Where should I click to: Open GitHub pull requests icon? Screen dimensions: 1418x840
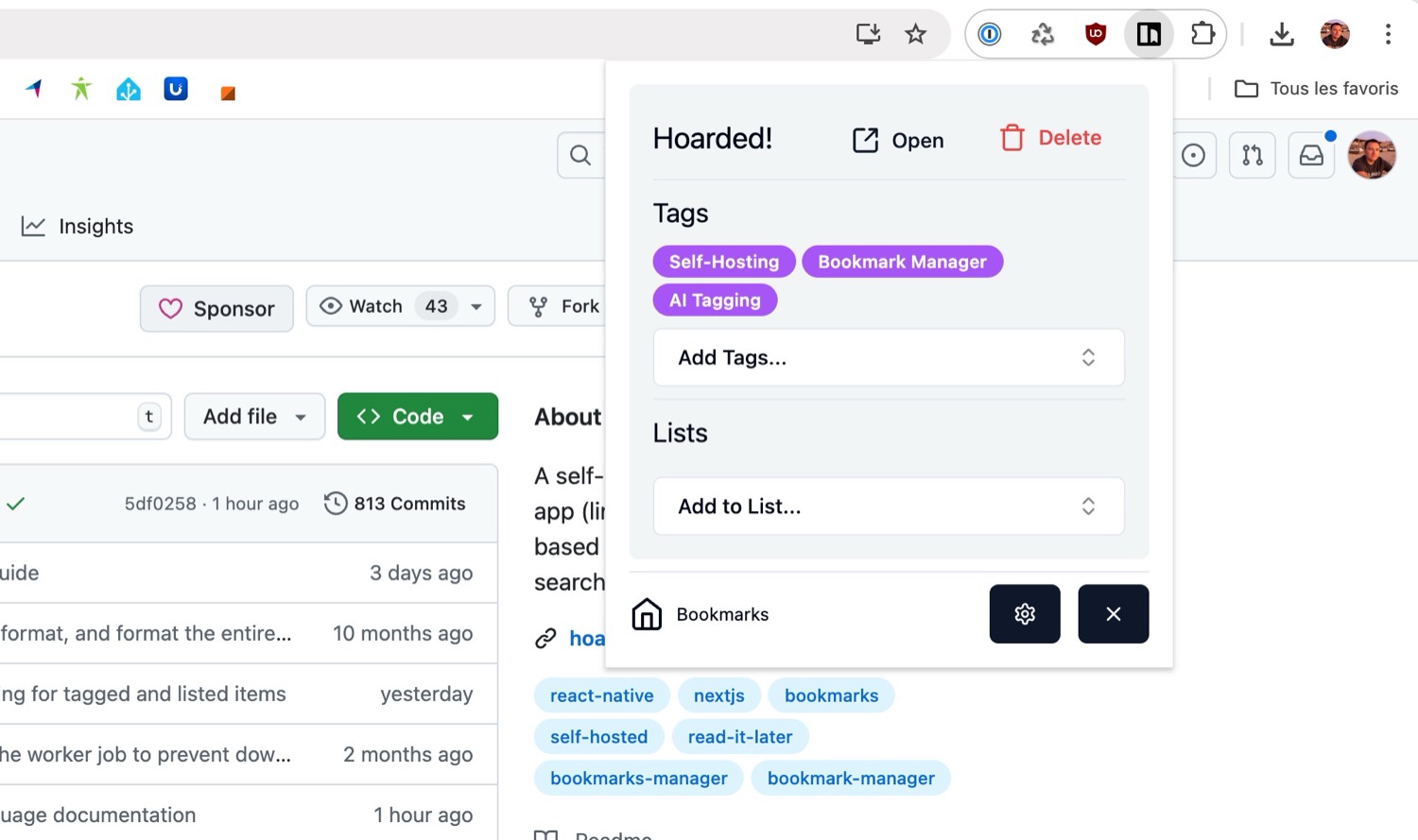(x=1252, y=155)
